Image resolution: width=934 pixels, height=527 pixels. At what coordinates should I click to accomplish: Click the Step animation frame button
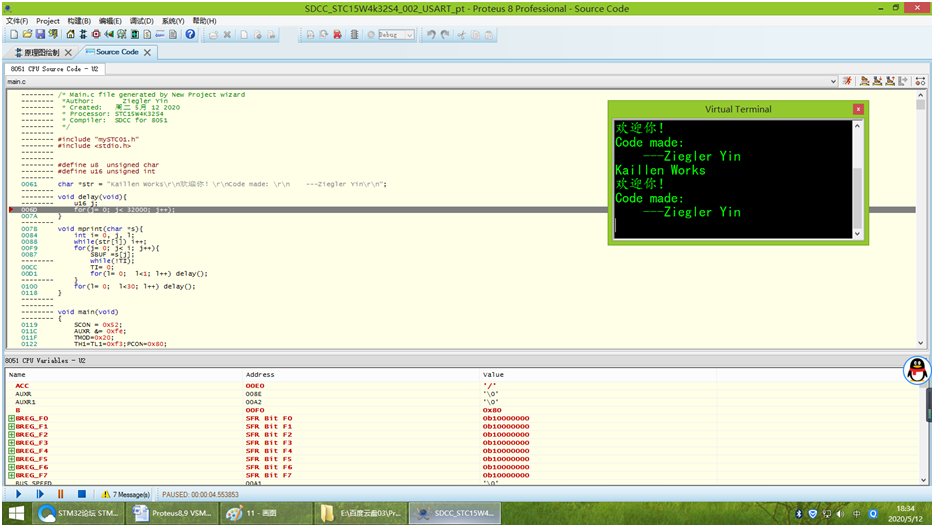point(40,494)
